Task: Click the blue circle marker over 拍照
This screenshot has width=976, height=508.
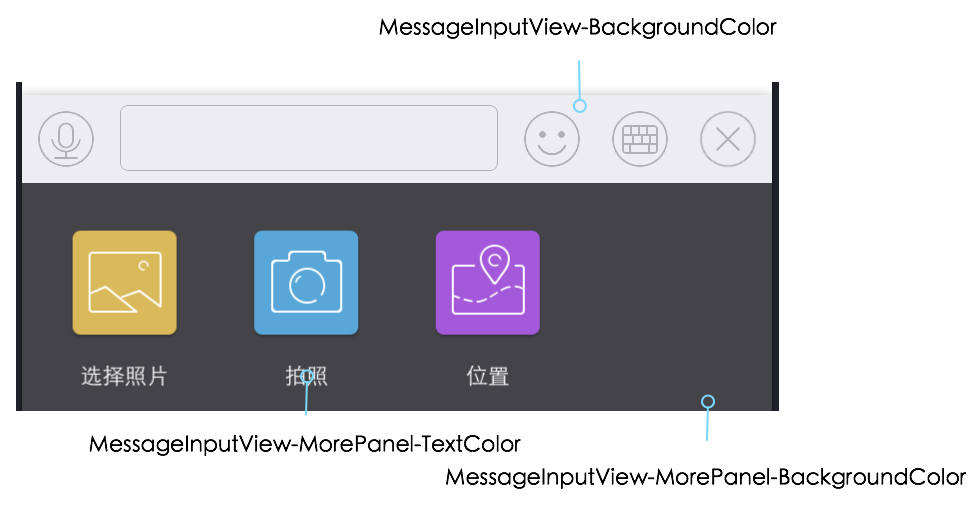Action: point(307,376)
